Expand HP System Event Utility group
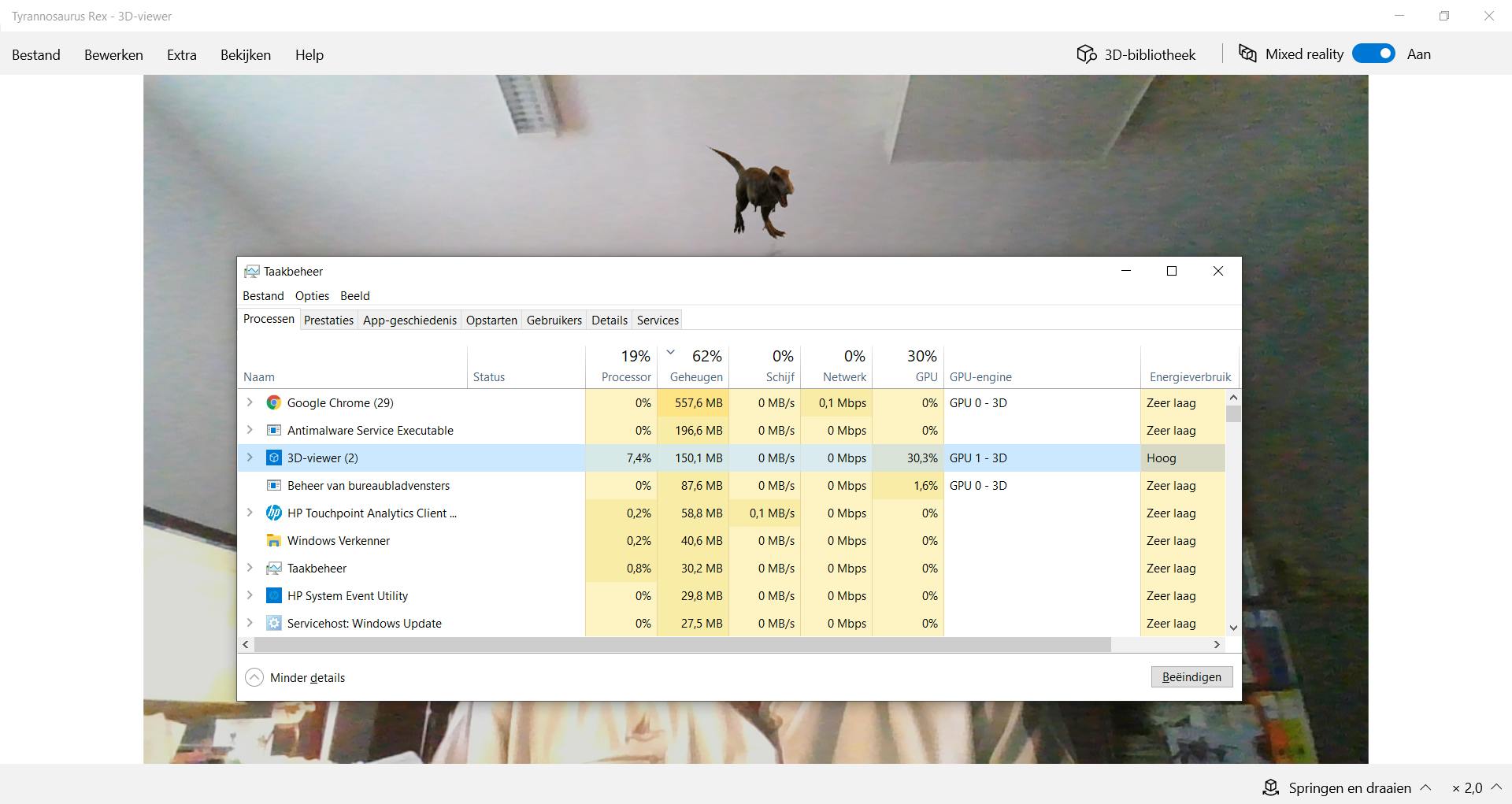 pos(250,595)
